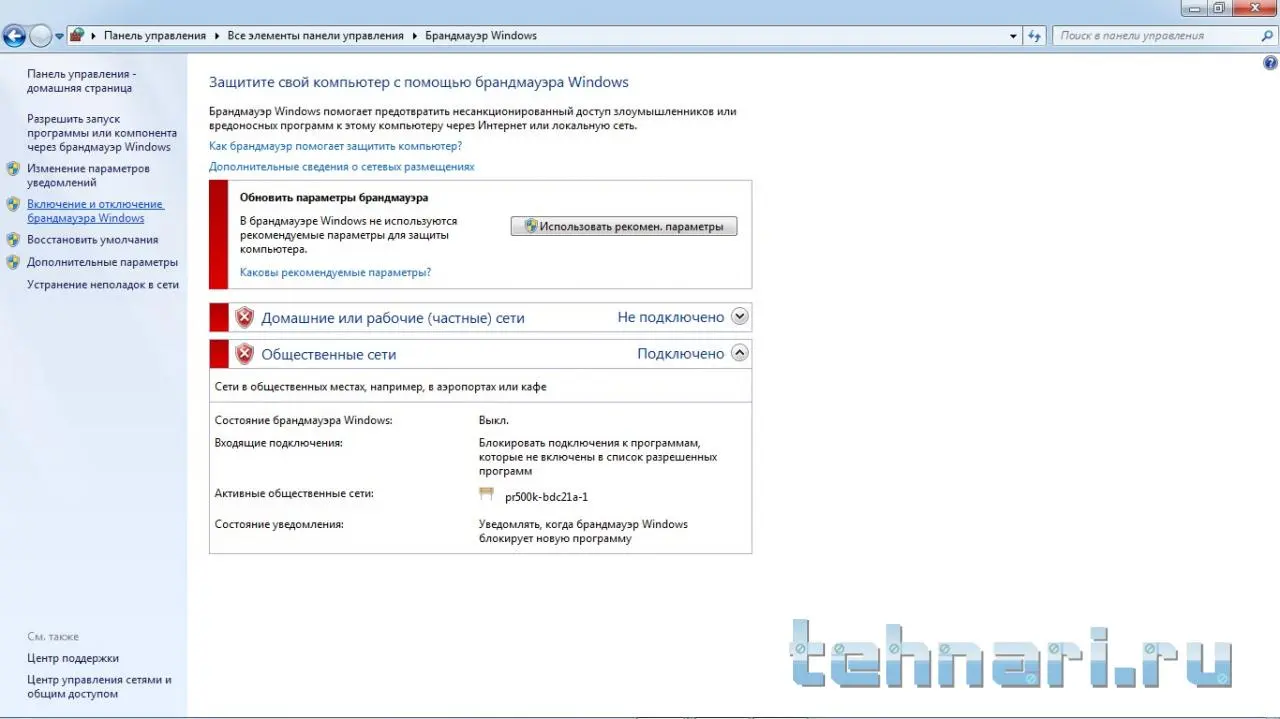Open 'Дополнительные параметры' link
The height and width of the screenshot is (719, 1280).
pos(102,262)
